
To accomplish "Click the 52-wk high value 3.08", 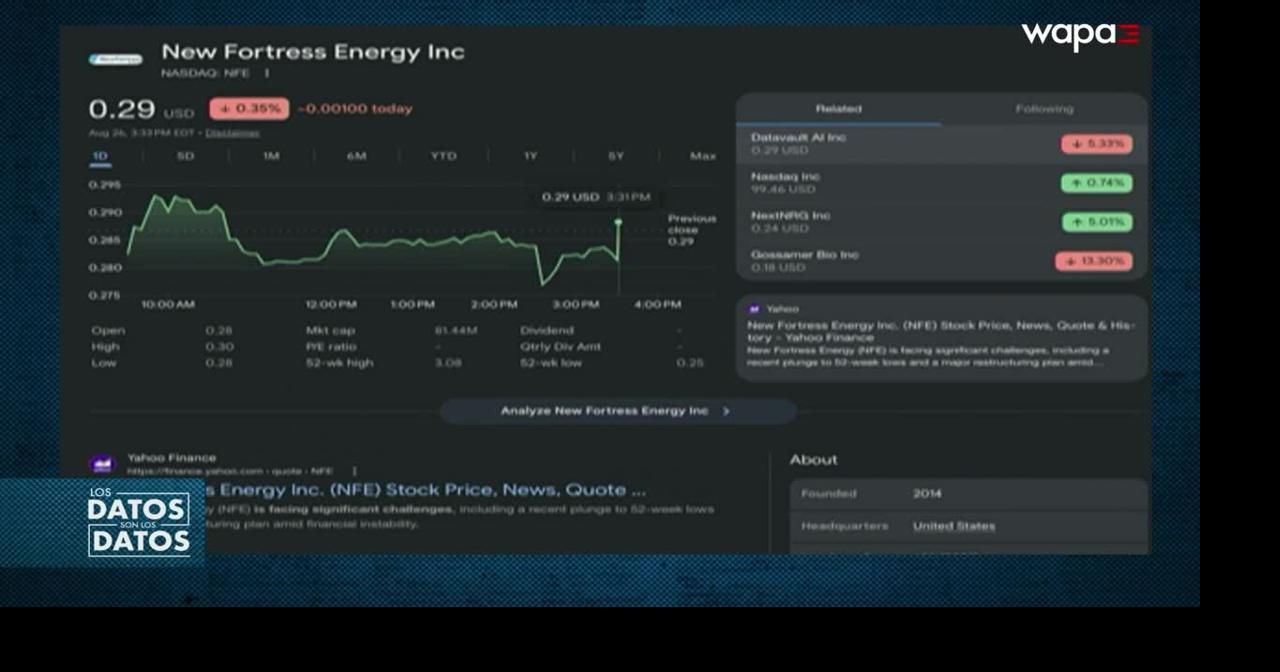I will point(447,363).
